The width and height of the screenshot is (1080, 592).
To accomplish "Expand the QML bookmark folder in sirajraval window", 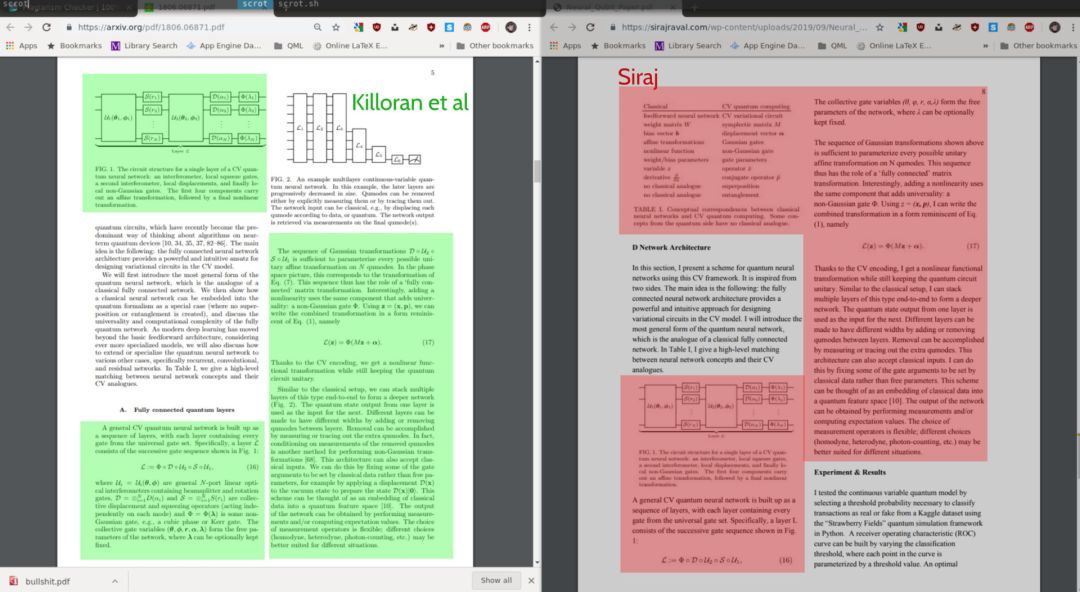I will 831,45.
